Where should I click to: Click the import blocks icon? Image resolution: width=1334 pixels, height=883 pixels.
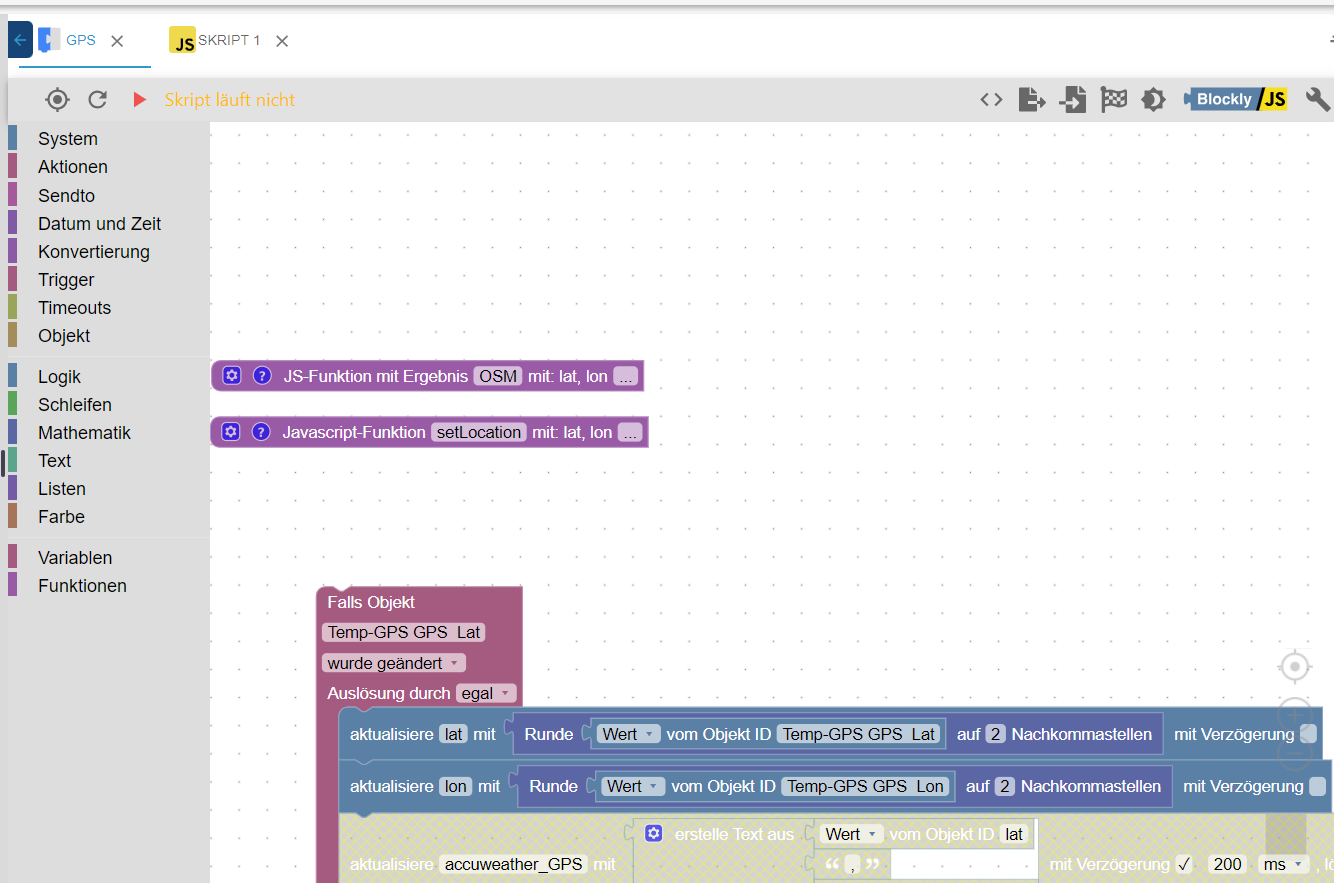point(1073,100)
